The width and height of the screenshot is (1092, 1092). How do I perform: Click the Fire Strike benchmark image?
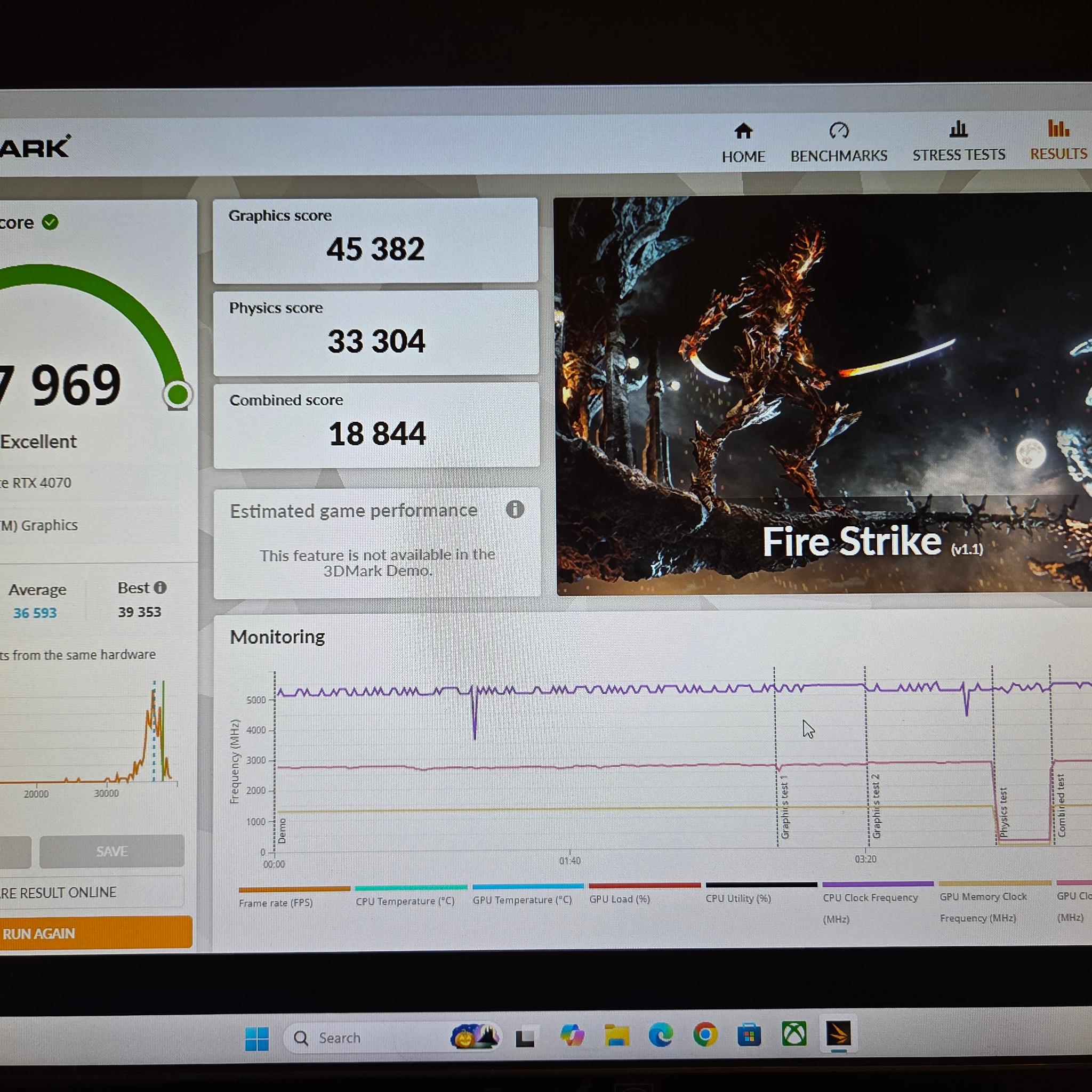(823, 395)
